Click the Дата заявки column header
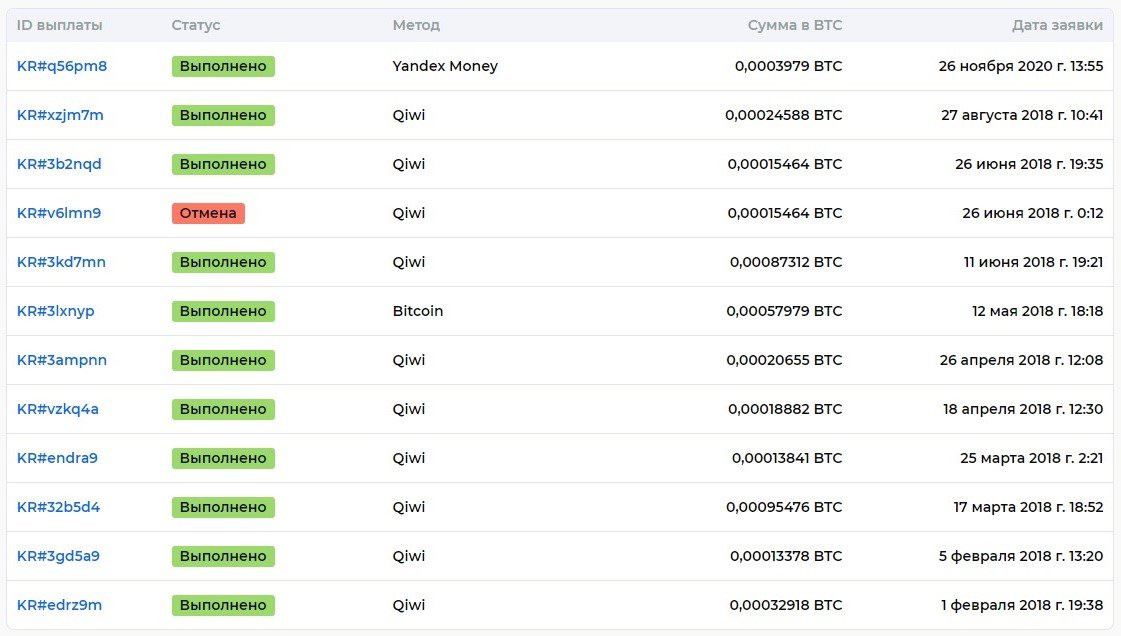The image size is (1121, 636). point(1057,25)
